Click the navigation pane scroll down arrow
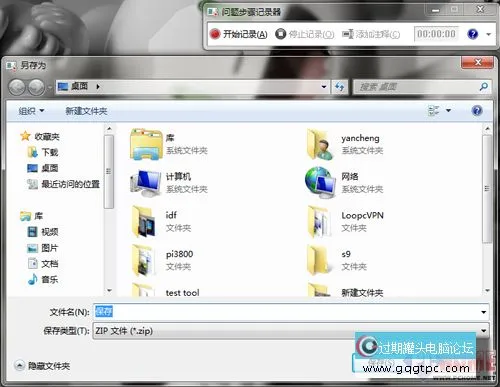The width and height of the screenshot is (500, 387). click(x=109, y=291)
